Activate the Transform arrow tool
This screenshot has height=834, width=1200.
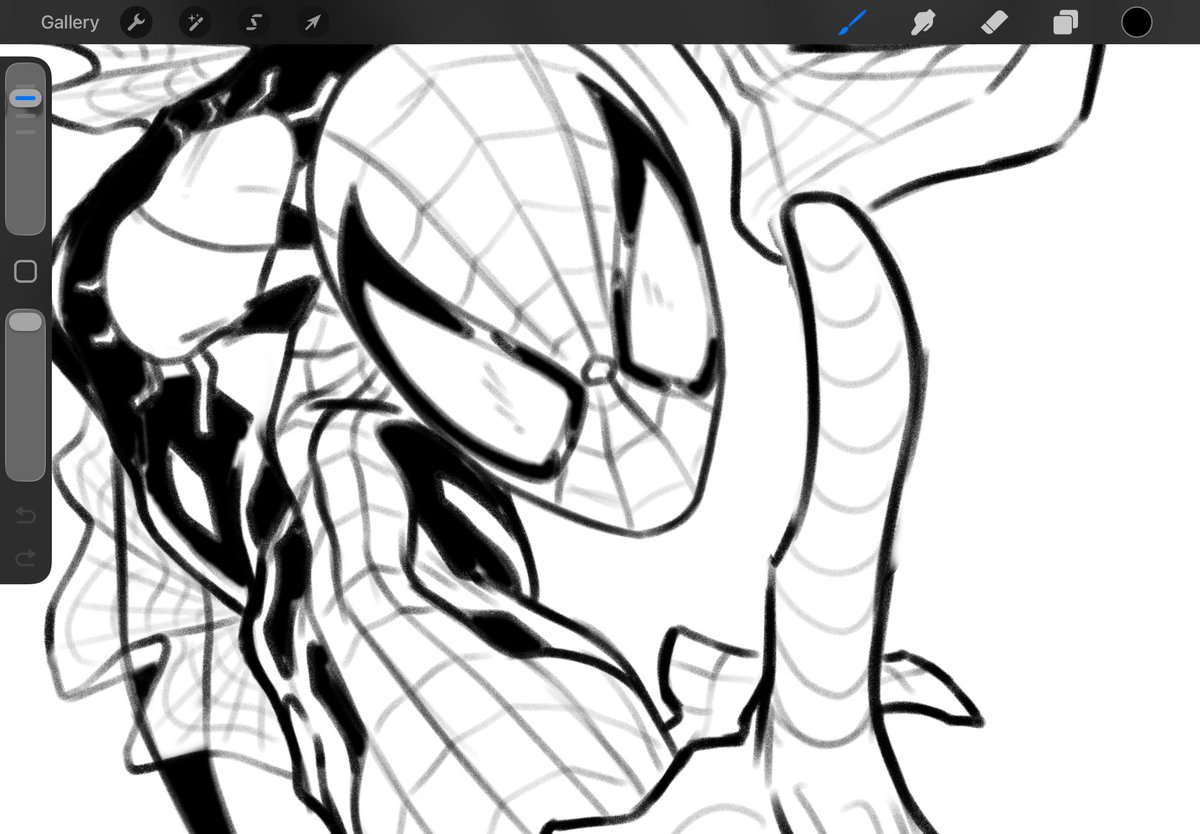point(313,22)
